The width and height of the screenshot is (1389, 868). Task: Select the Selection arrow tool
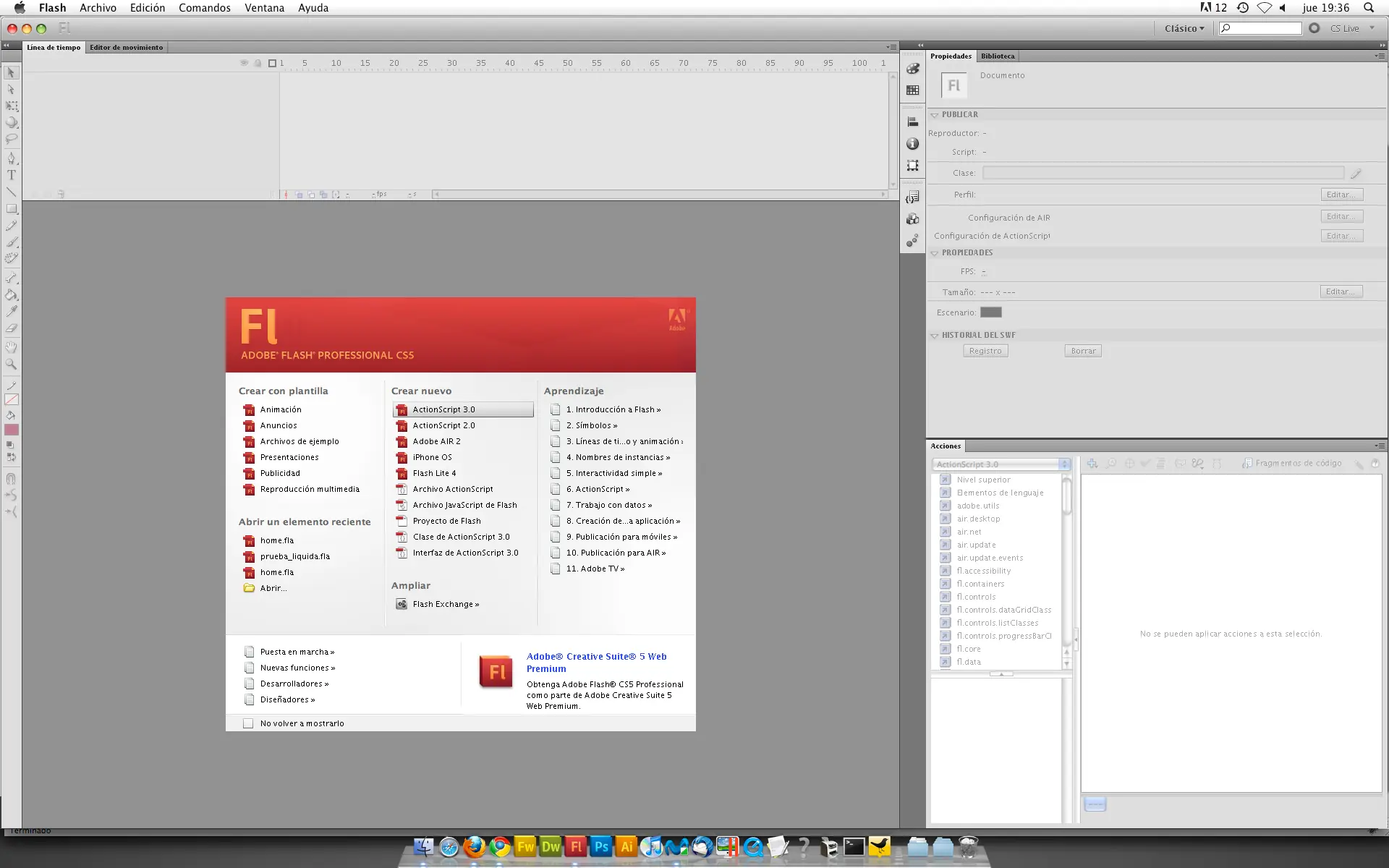click(x=11, y=72)
